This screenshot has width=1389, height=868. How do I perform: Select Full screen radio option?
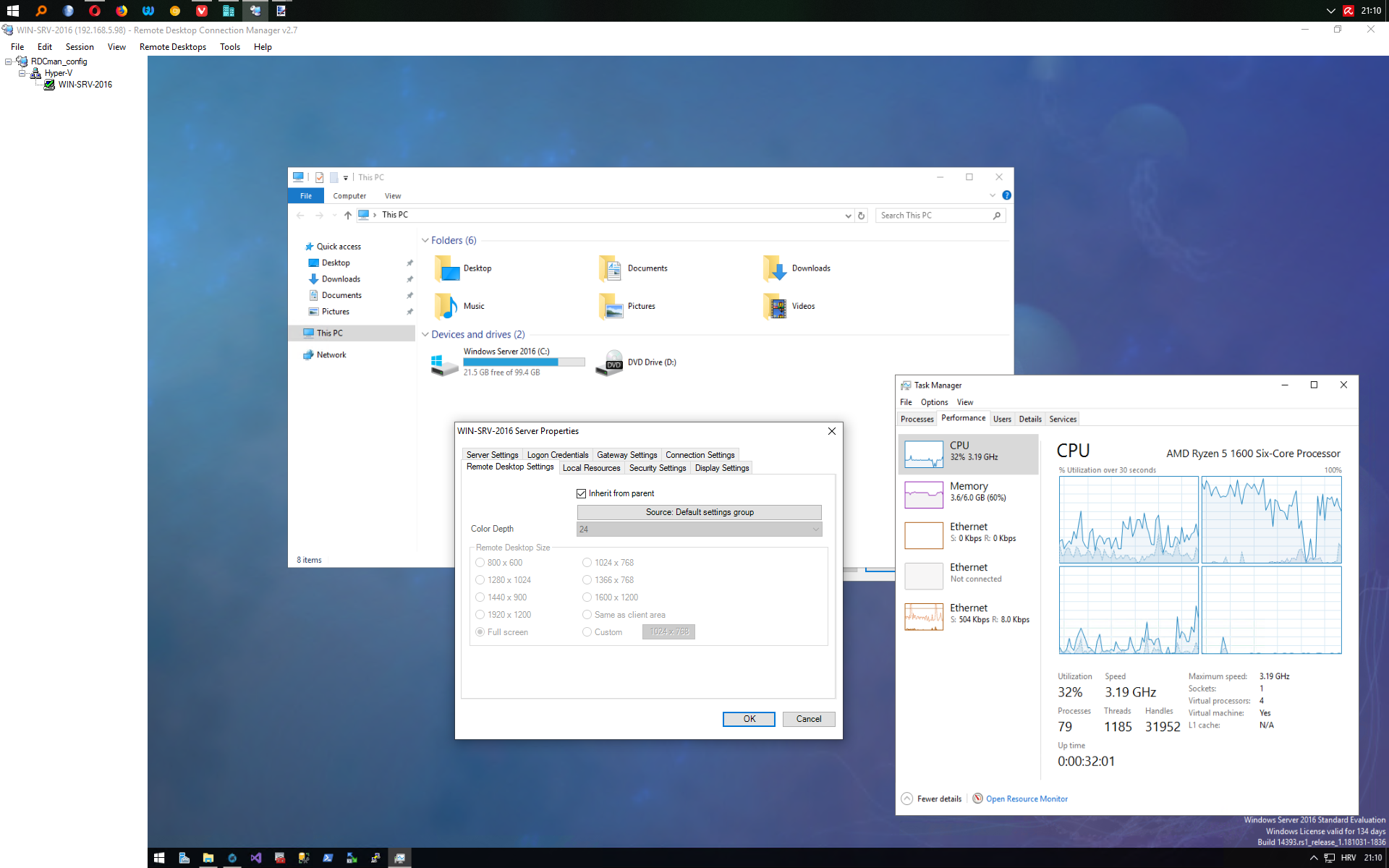480,632
